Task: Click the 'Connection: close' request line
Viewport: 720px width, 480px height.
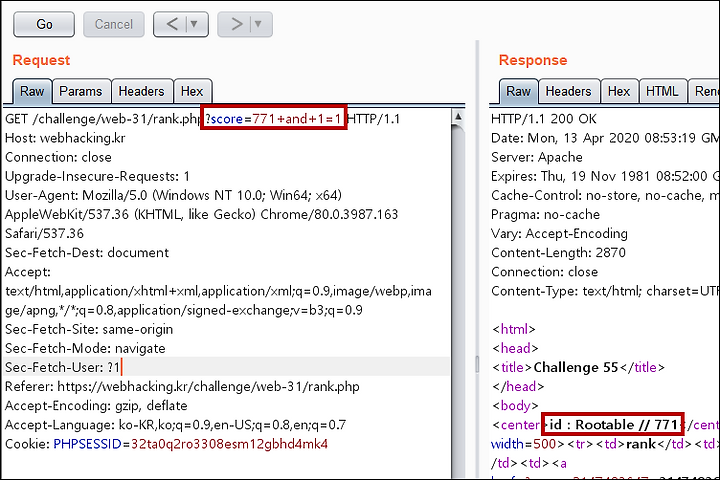Action: (58, 158)
